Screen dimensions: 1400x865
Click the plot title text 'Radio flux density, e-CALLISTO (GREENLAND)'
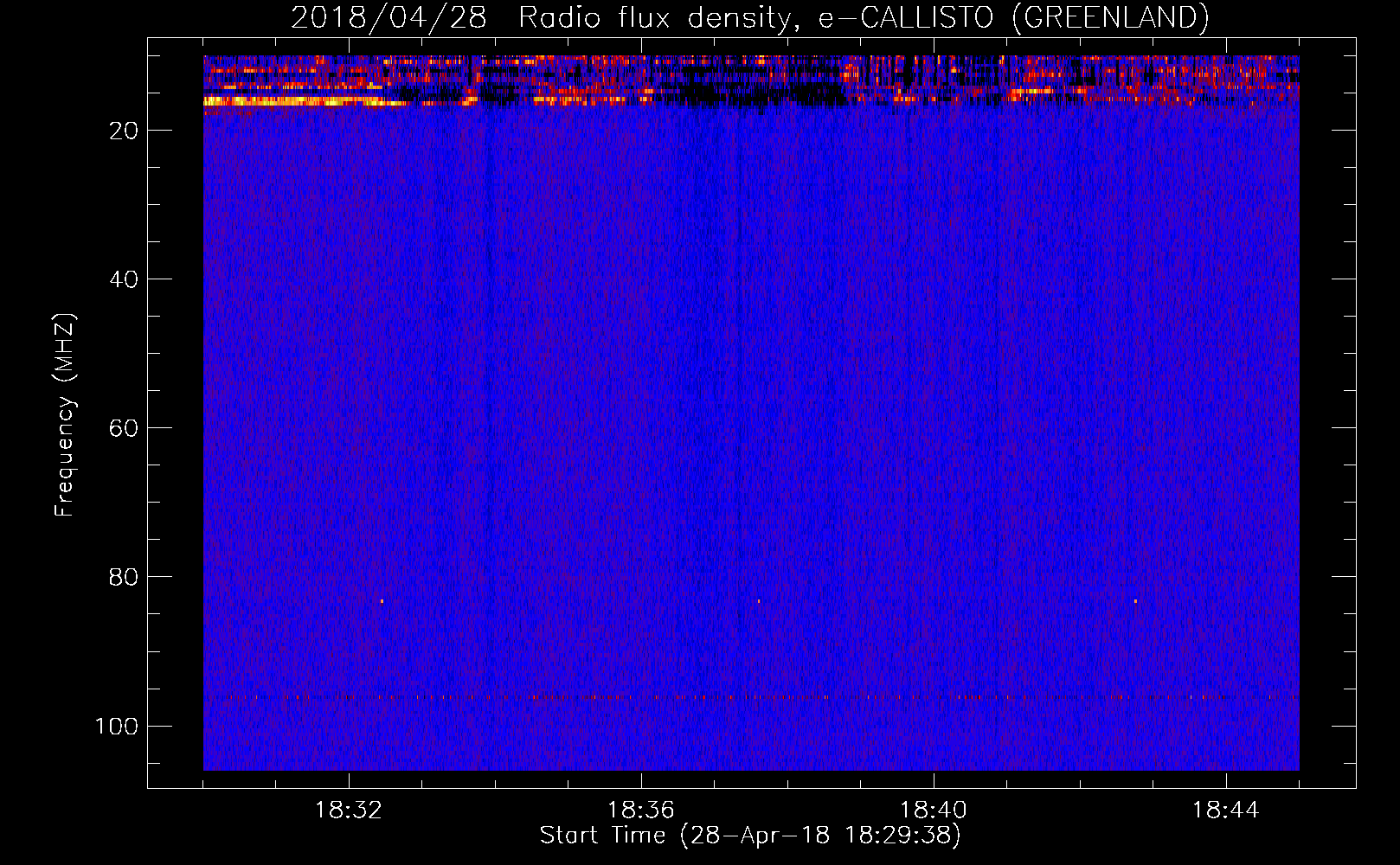point(863,17)
